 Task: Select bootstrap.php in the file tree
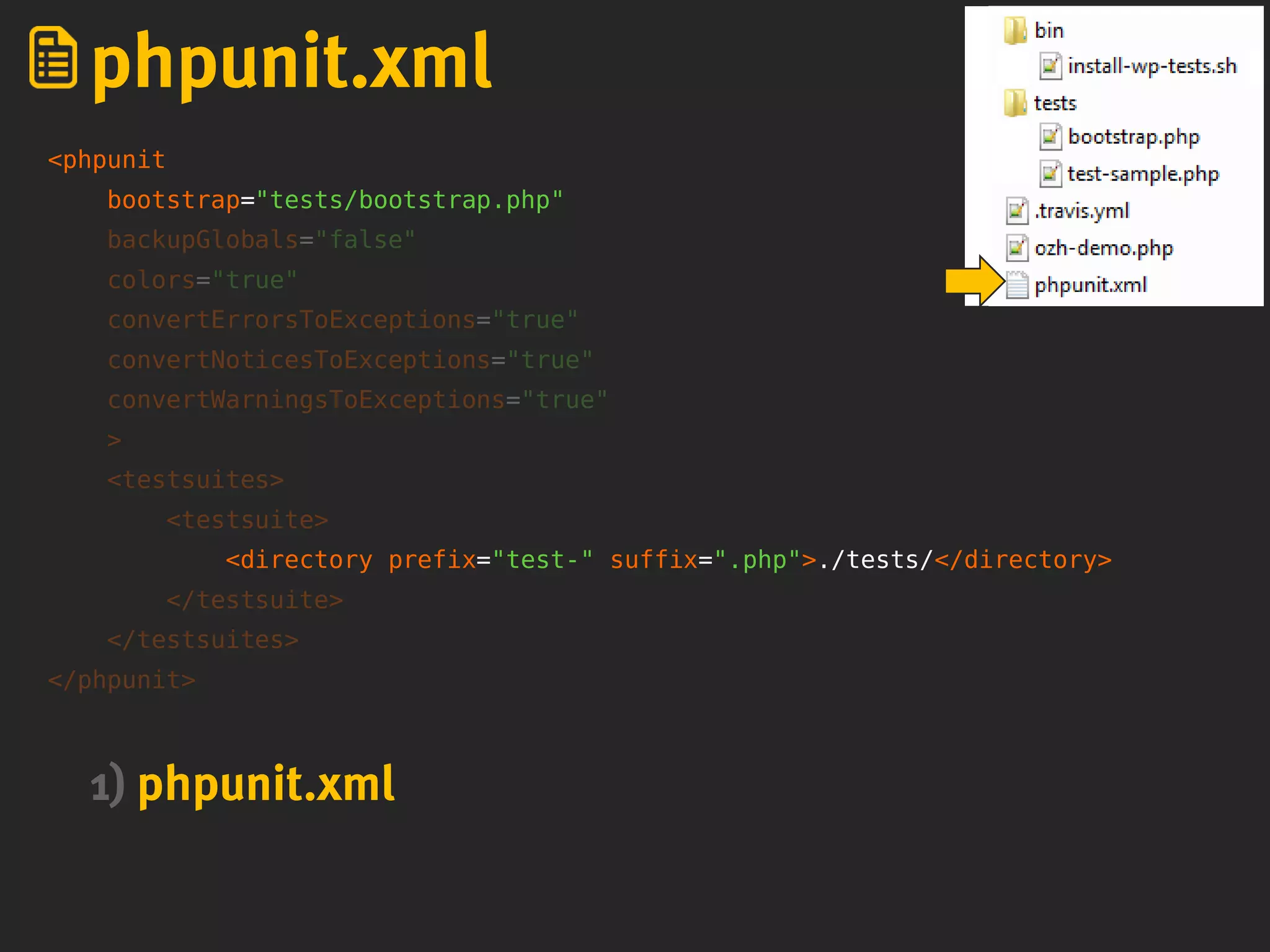tap(1134, 137)
